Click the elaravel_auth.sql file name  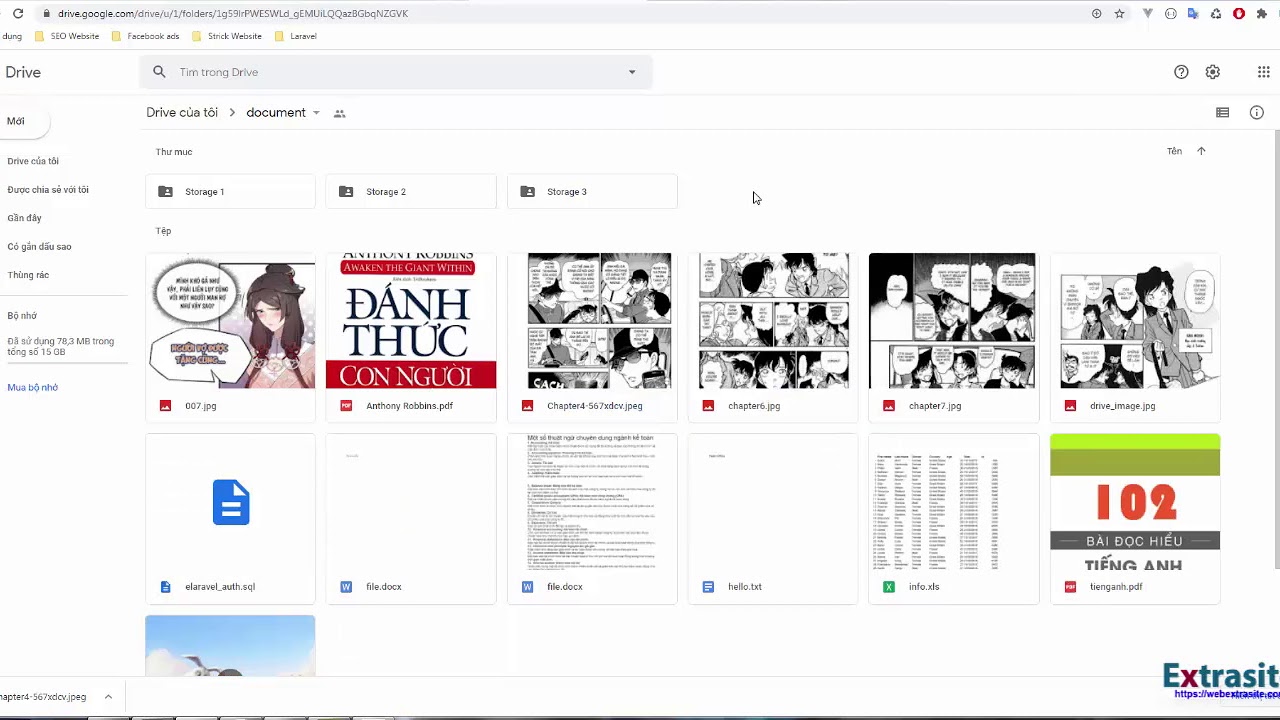click(220, 587)
